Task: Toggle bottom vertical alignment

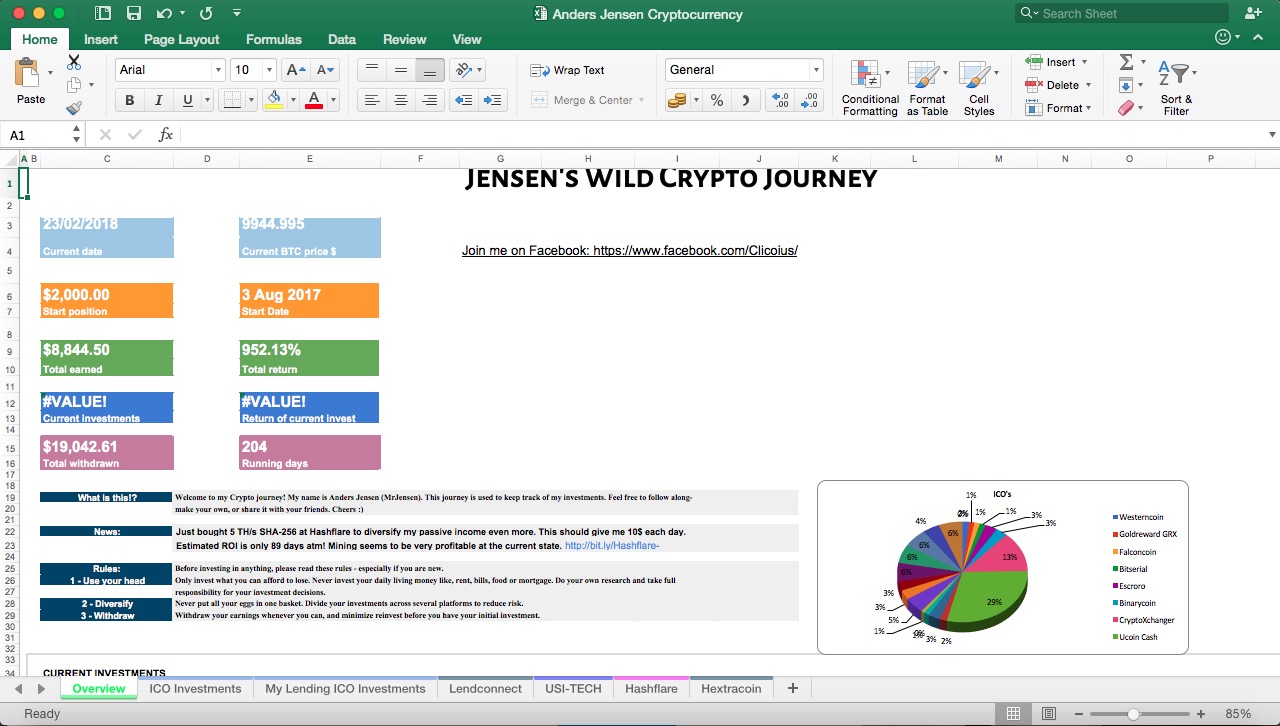Action: click(x=430, y=70)
